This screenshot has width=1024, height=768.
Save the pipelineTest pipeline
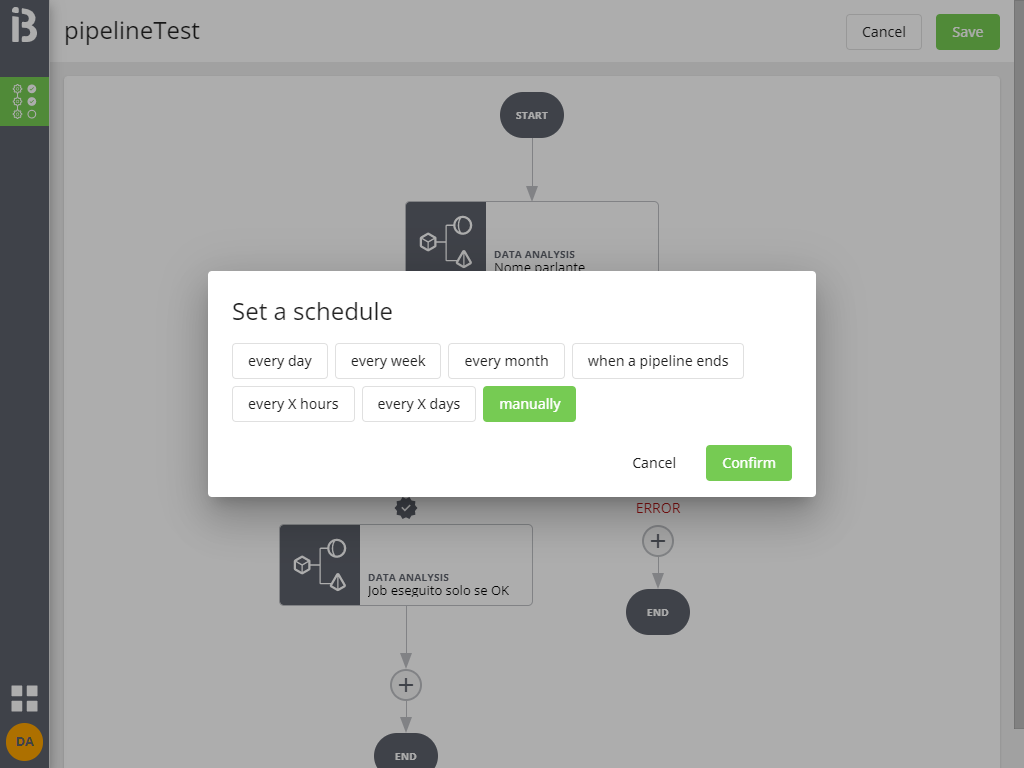pos(967,31)
